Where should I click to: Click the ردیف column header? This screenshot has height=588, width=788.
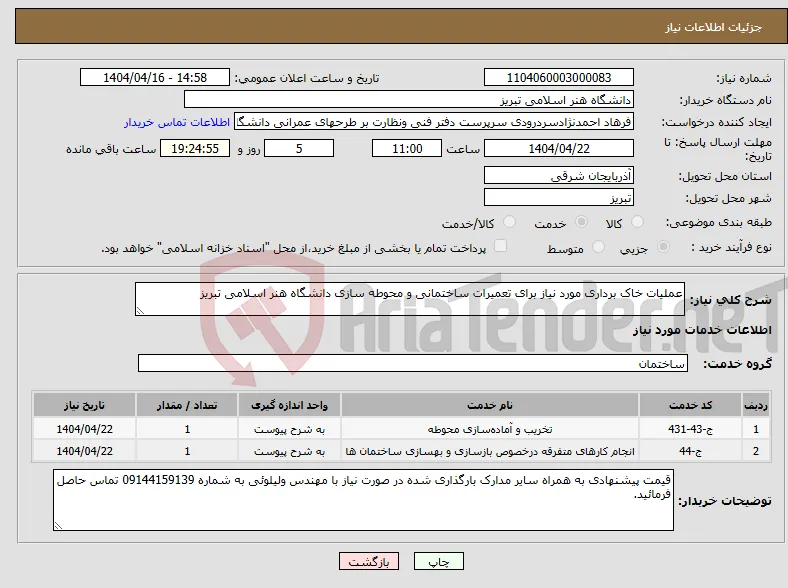coord(756,405)
